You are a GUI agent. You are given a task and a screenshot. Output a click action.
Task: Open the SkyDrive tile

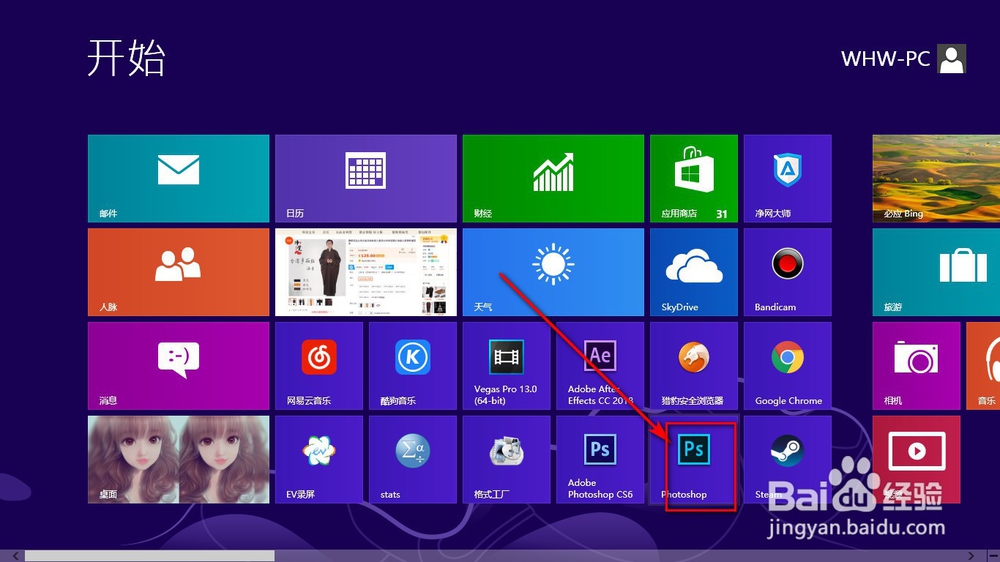coord(694,272)
